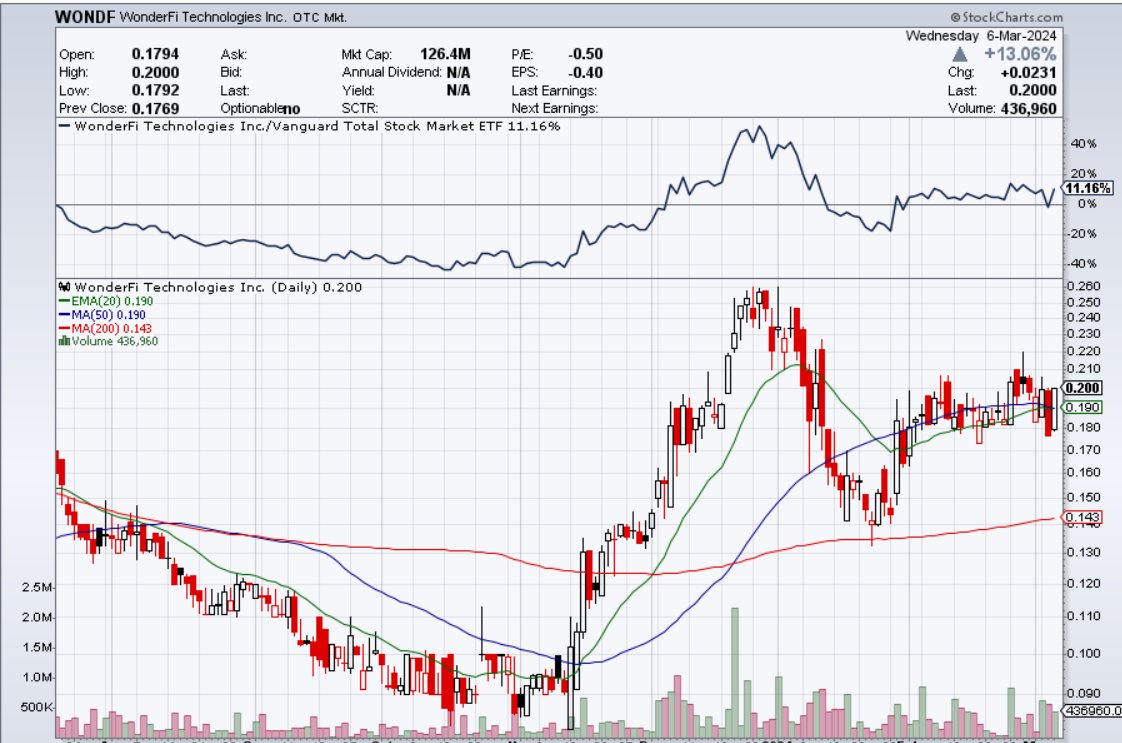Click the green up-triangle change indicator
Screen dimensions: 1122x743
[x=960, y=54]
